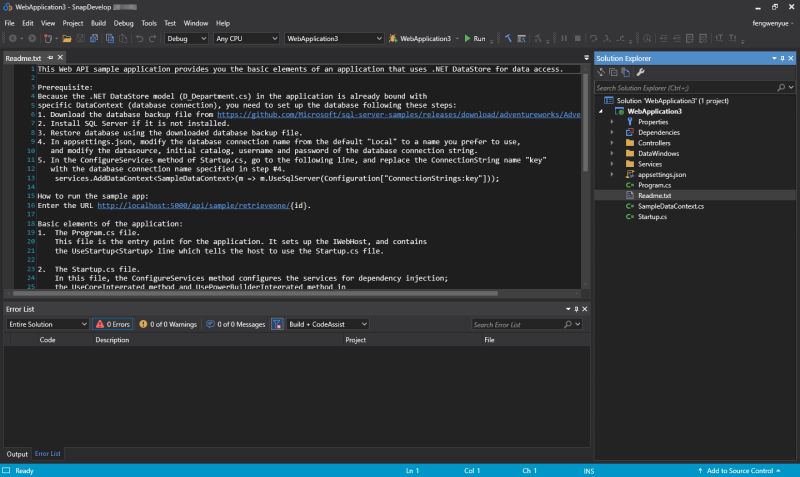Expand the Properties node arrow
Image resolution: width=800 pixels, height=477 pixels.
[612, 122]
